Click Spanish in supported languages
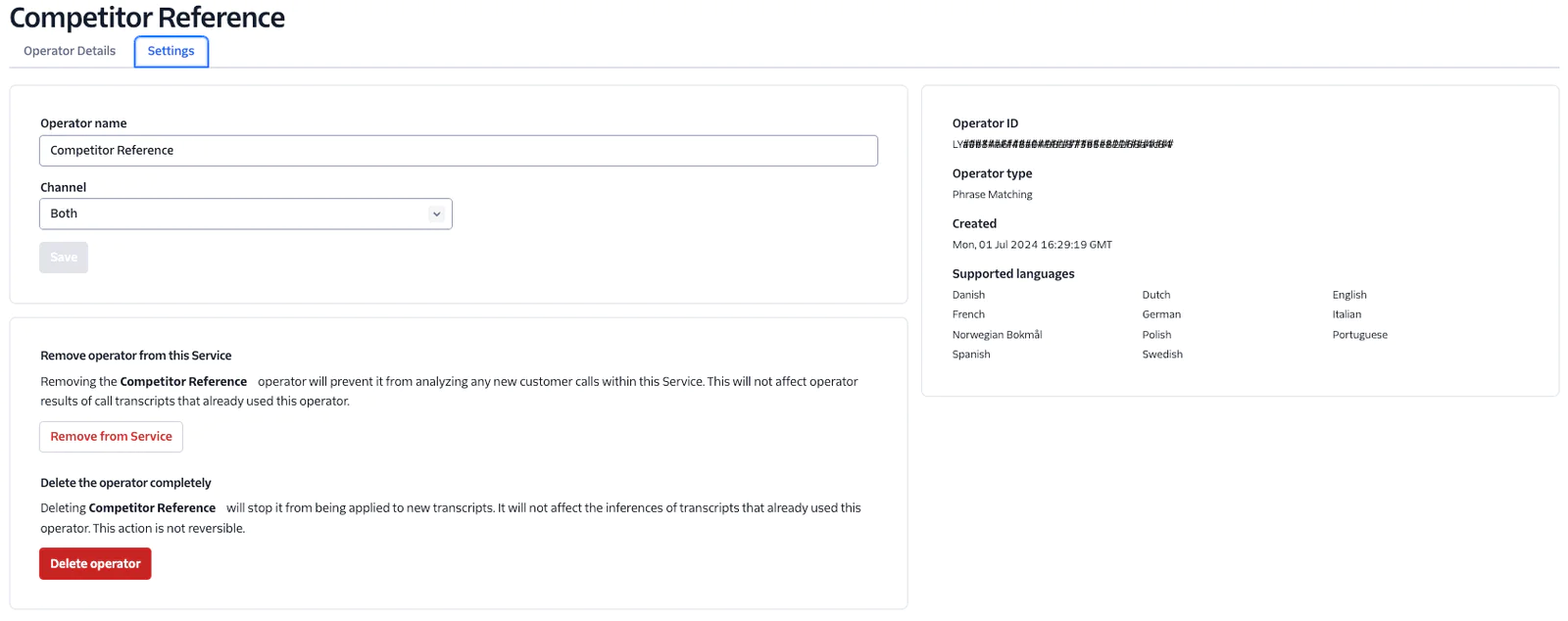This screenshot has height=621, width=1568. point(971,355)
